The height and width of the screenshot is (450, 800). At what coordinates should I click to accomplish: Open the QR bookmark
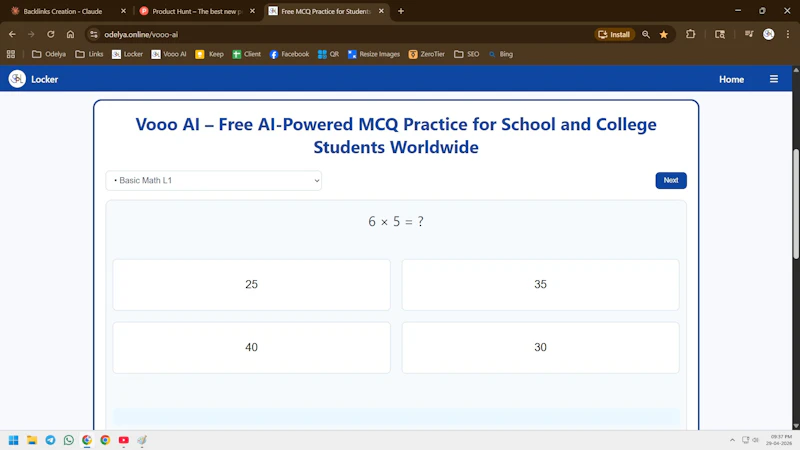pos(328,54)
